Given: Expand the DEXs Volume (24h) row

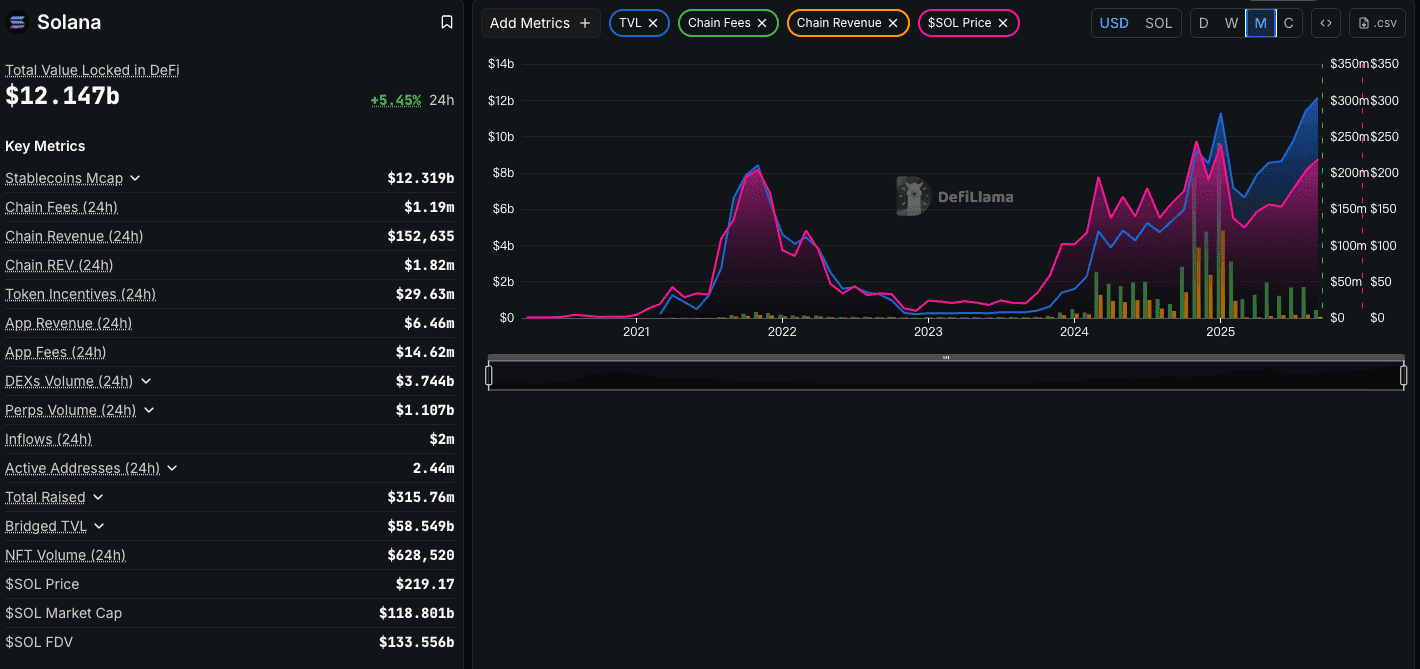Looking at the screenshot, I should (x=146, y=381).
